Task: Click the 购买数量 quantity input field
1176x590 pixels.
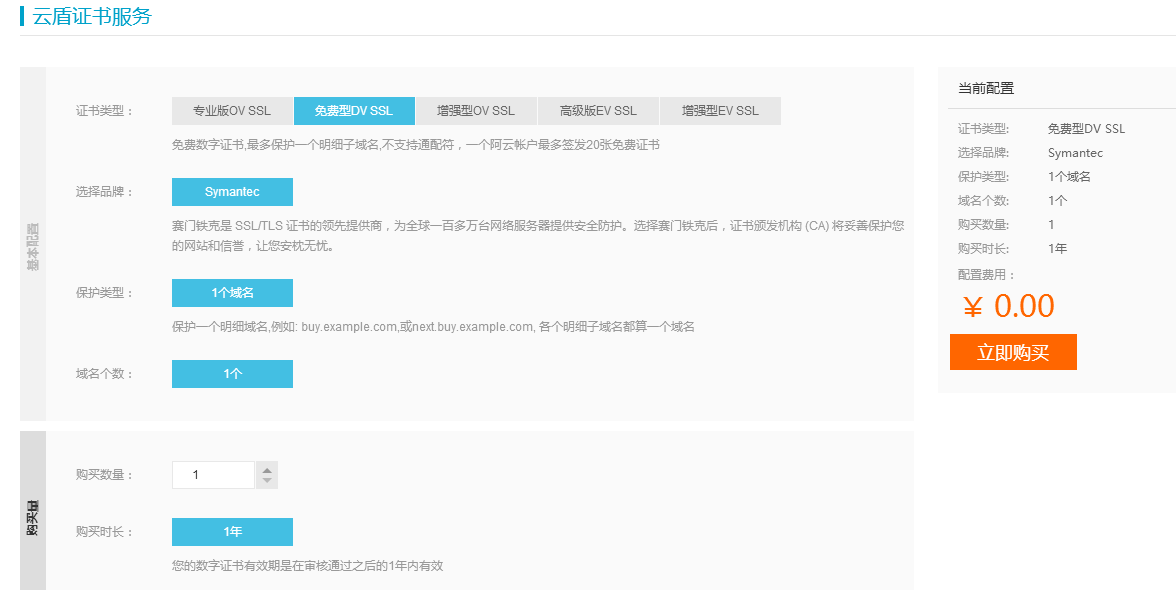Action: click(x=214, y=475)
